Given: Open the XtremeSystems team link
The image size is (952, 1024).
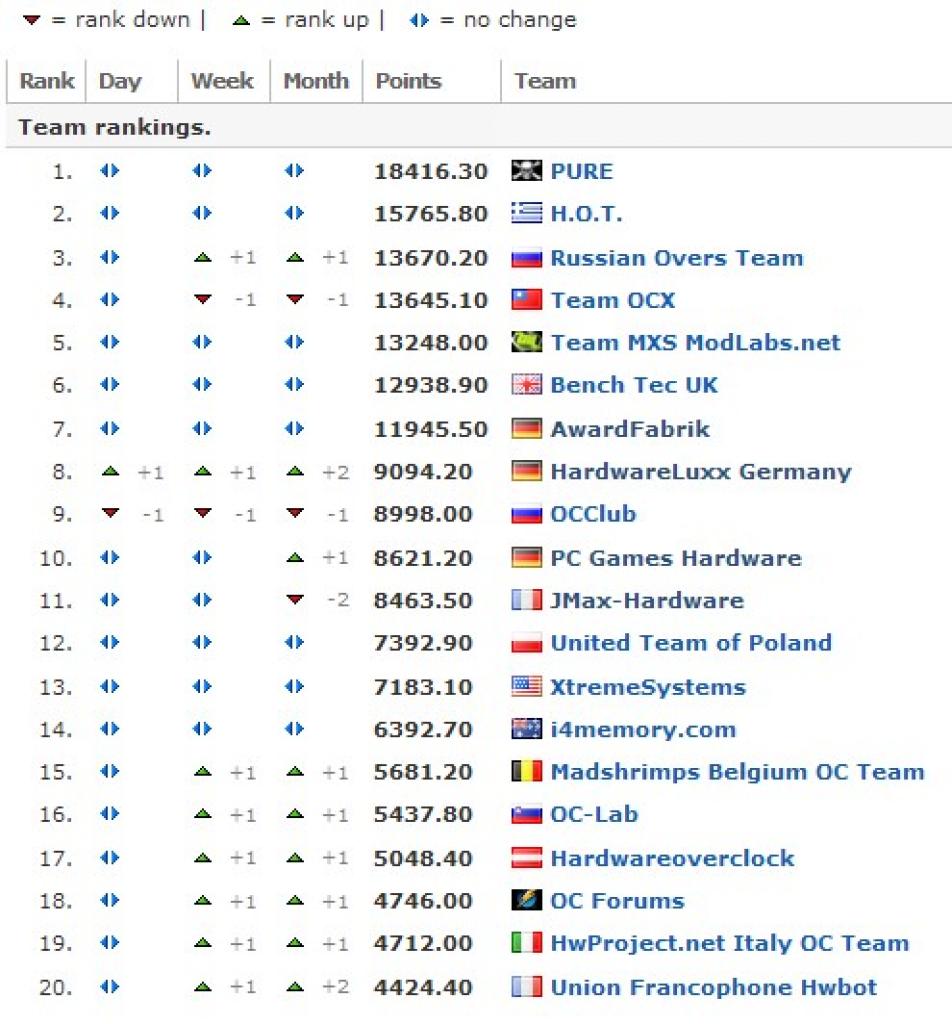Looking at the screenshot, I should (648, 687).
